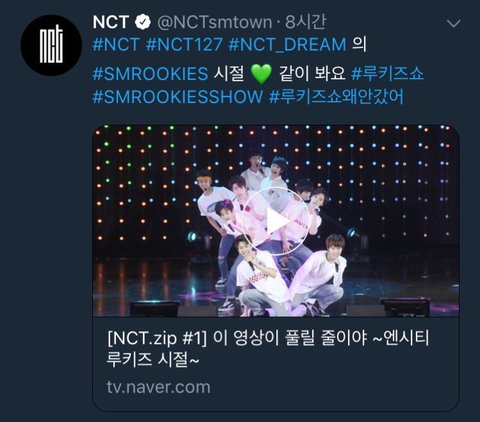Image resolution: width=480 pixels, height=422 pixels.
Task: Open the #NCT_DREAM hashtag
Action: (x=287, y=45)
